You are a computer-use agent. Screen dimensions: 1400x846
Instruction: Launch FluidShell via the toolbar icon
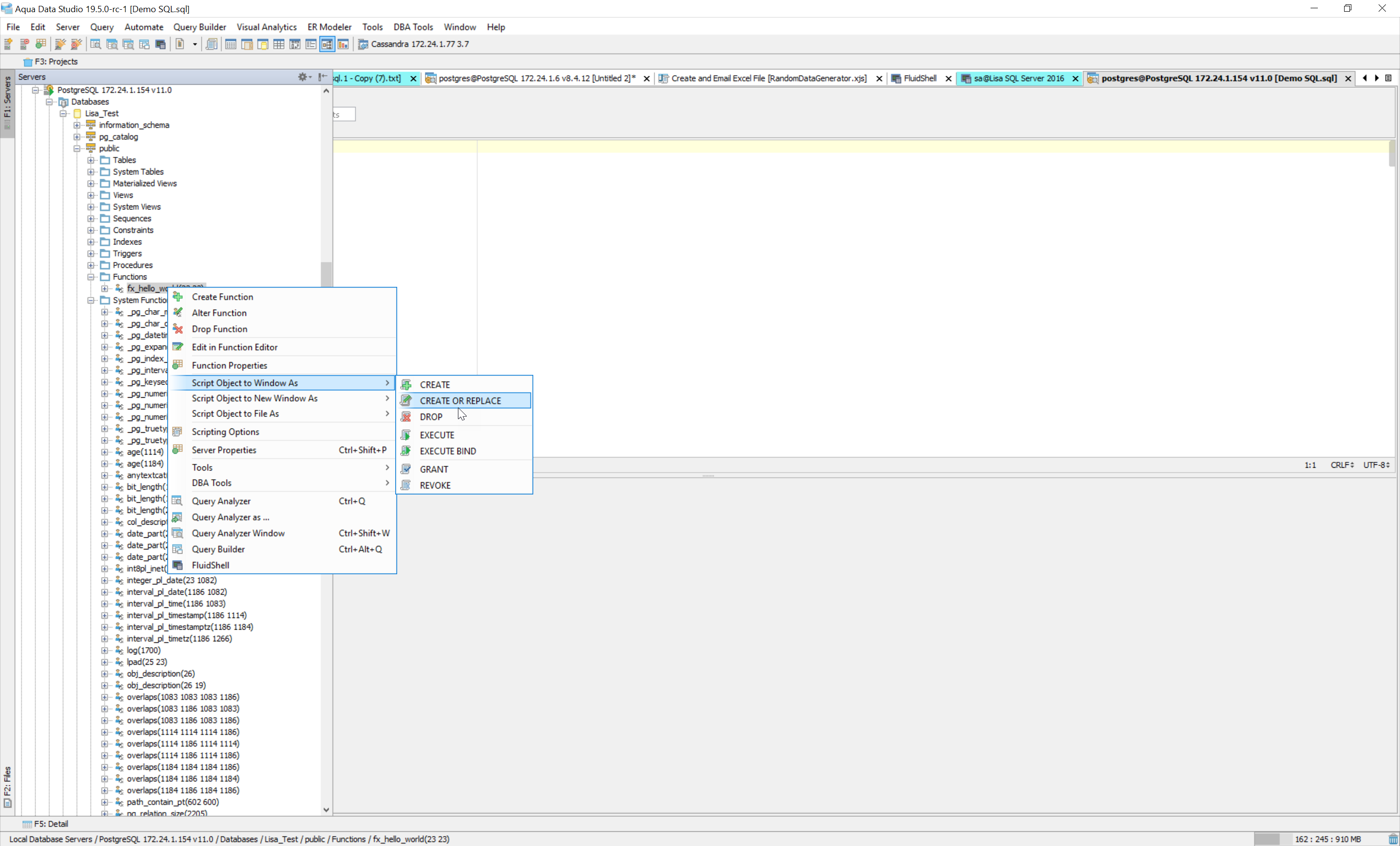click(161, 44)
